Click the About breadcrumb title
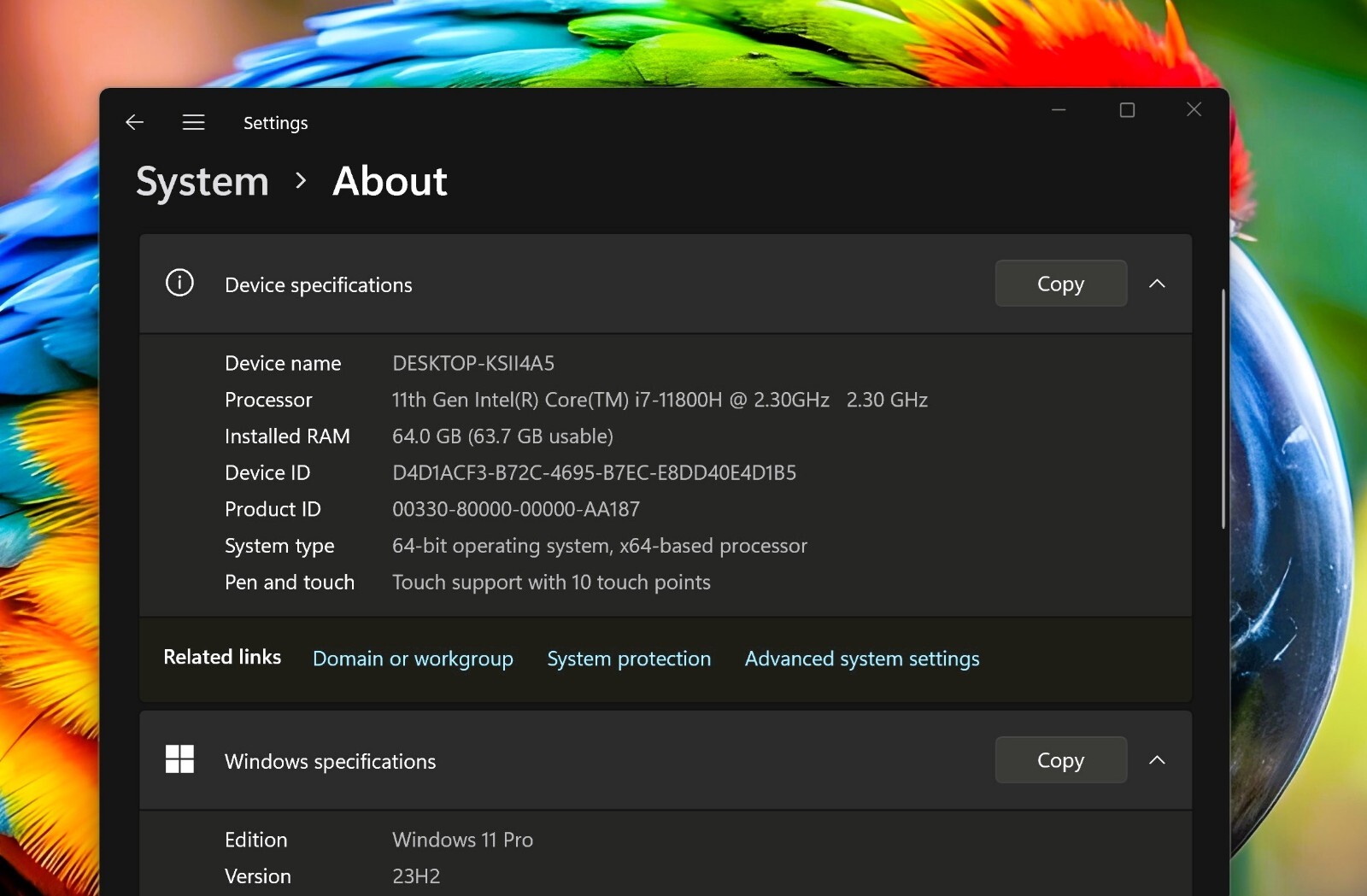This screenshot has height=896, width=1367. 390,181
